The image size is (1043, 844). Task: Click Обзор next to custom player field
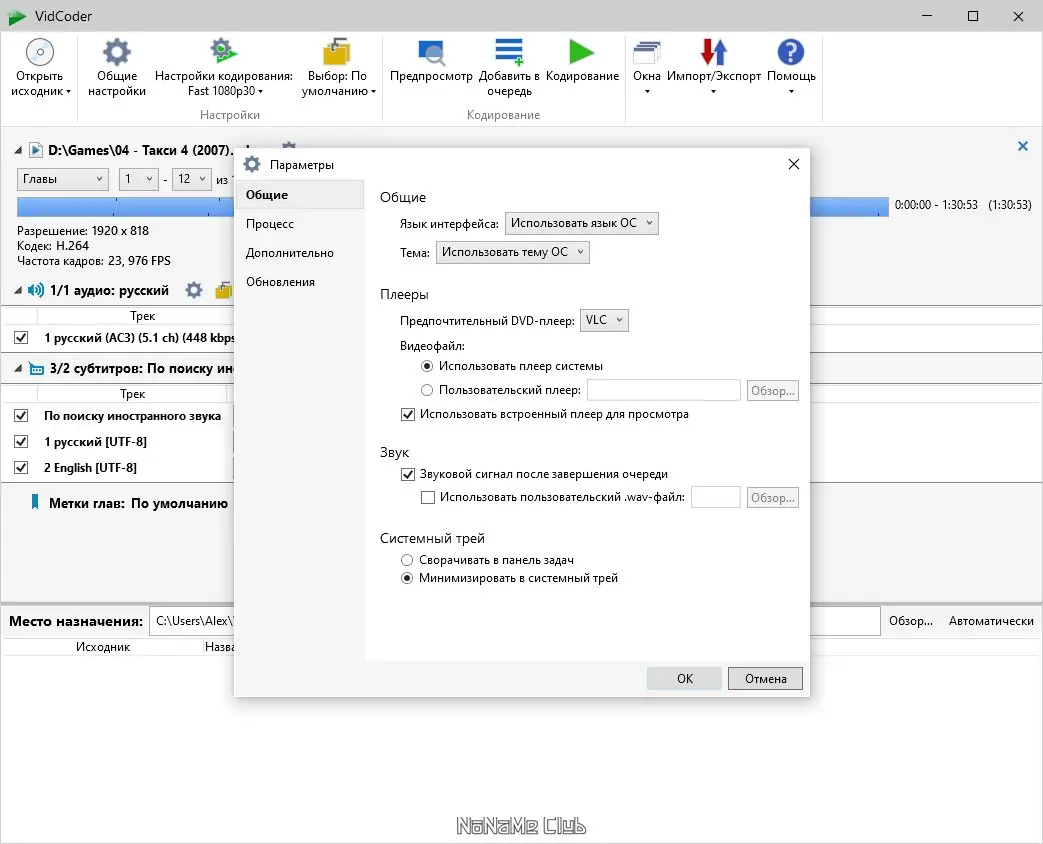click(x=772, y=391)
